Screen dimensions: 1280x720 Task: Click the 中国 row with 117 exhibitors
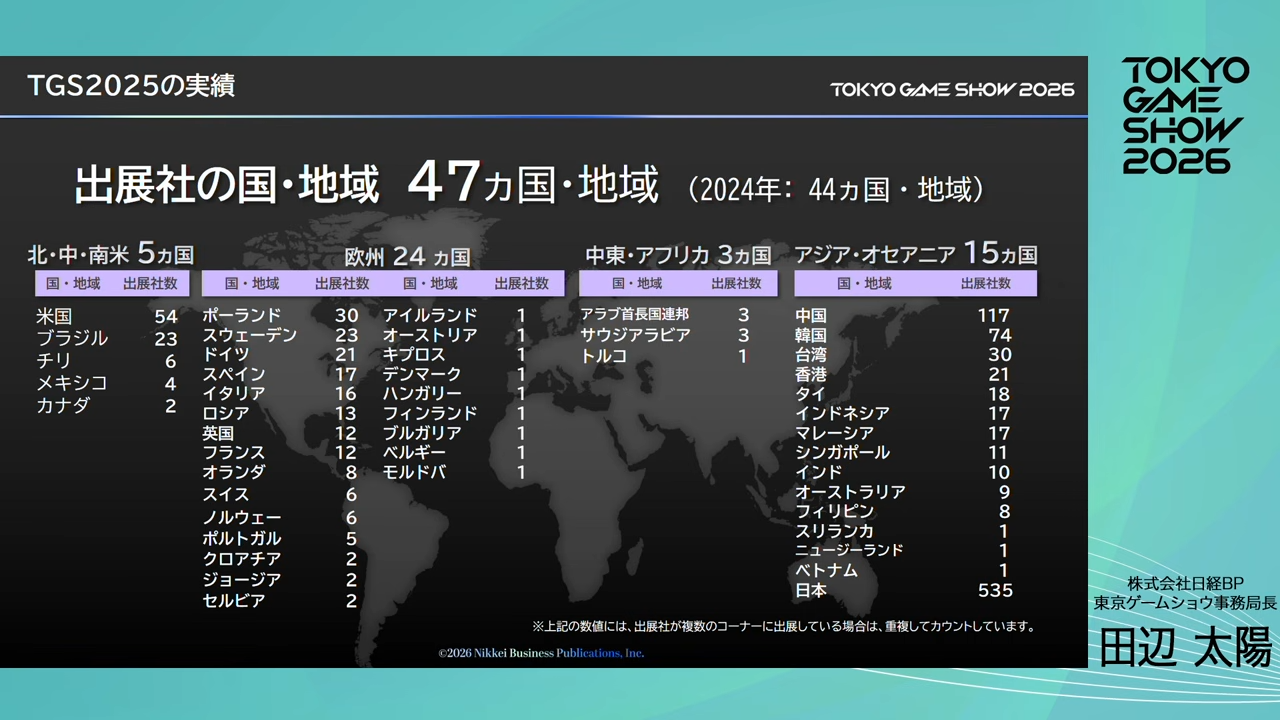coord(900,315)
